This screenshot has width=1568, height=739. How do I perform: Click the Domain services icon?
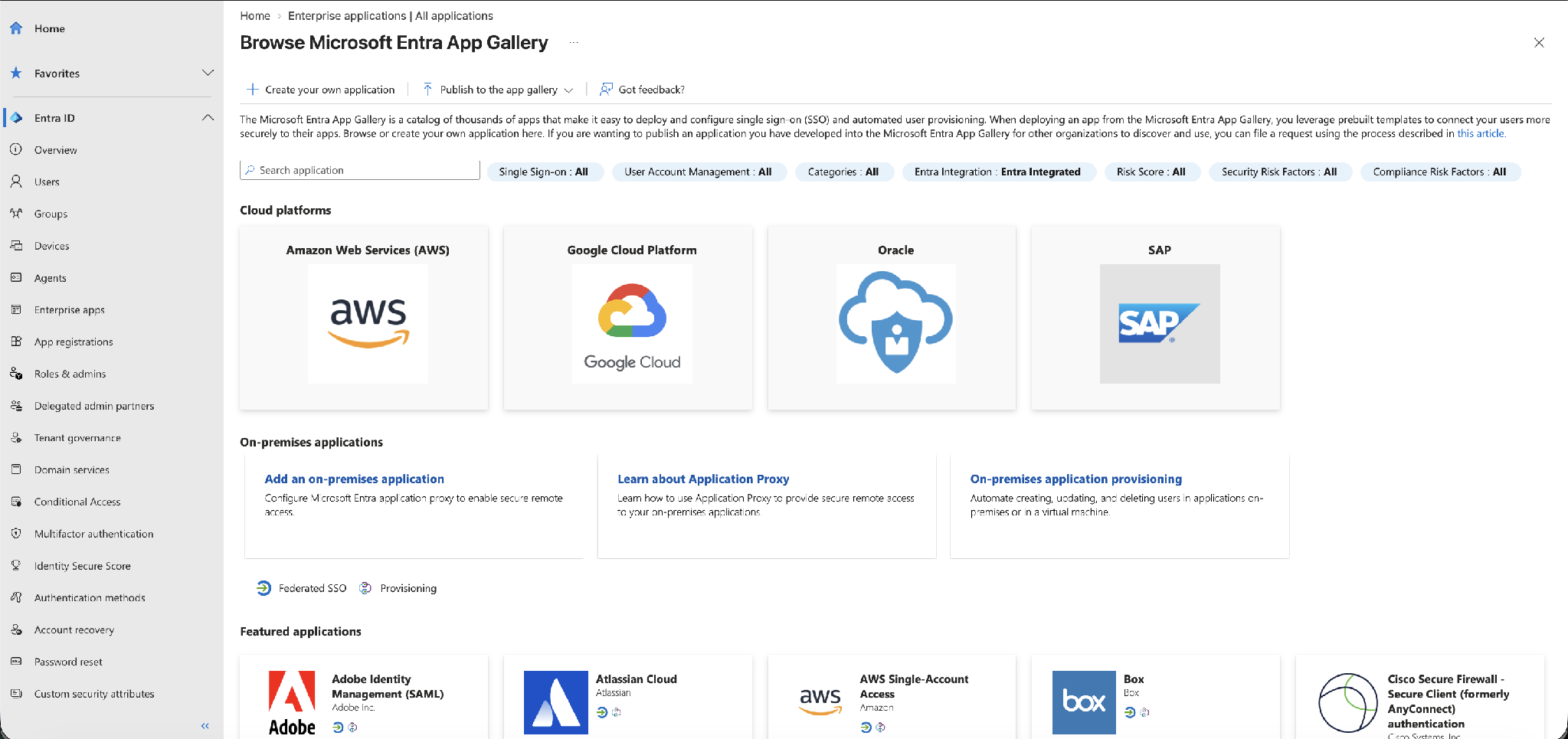[x=16, y=469]
